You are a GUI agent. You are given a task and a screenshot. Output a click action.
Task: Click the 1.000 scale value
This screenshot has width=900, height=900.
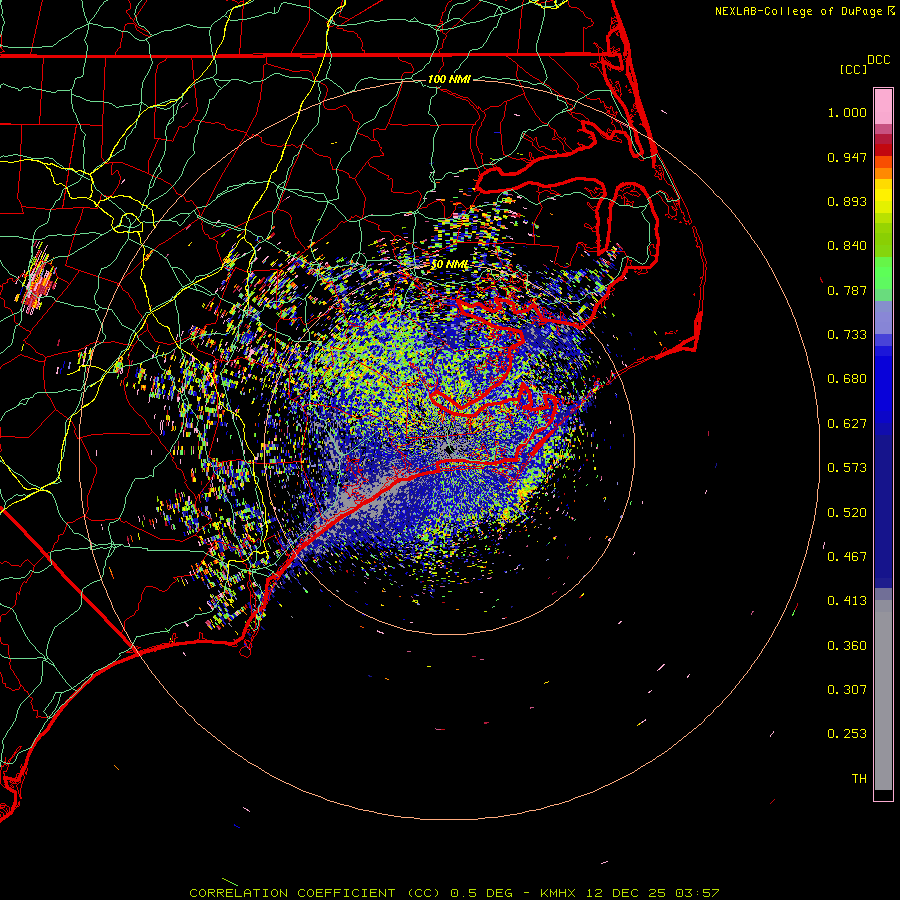click(847, 112)
